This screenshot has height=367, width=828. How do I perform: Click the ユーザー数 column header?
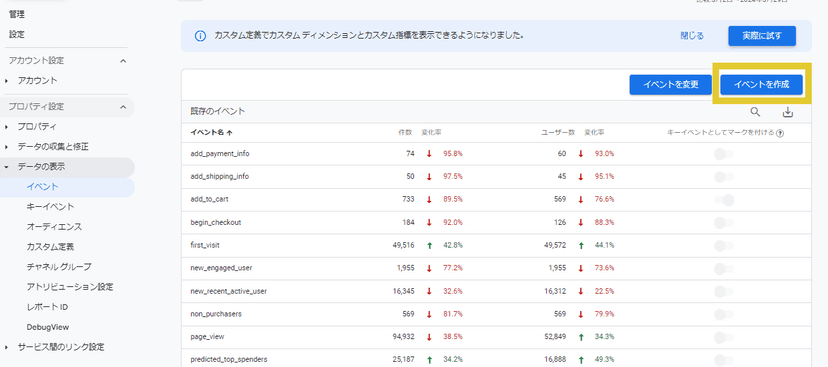(558, 133)
